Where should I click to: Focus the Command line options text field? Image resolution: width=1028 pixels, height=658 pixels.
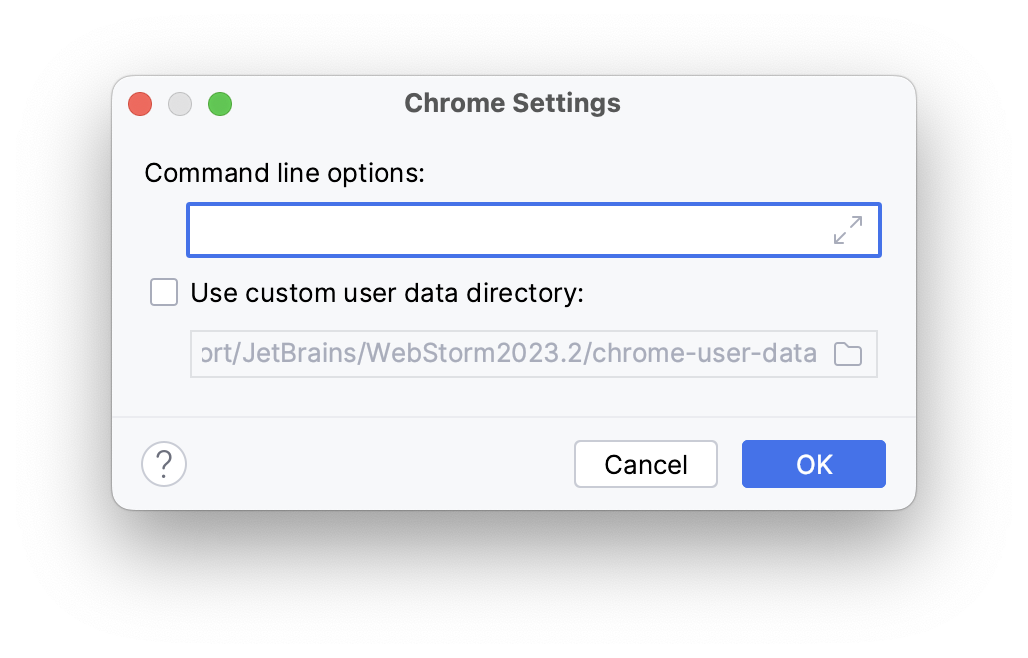click(x=534, y=230)
